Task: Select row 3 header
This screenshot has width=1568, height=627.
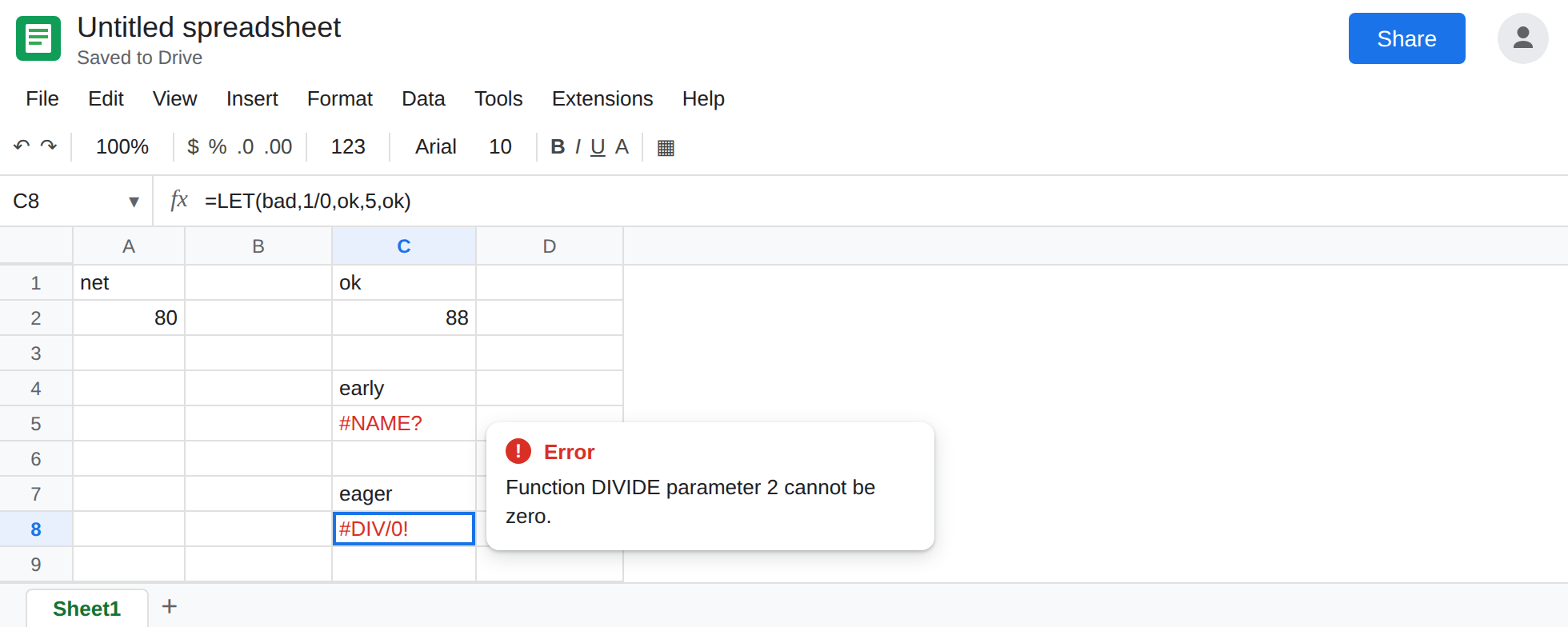Action: point(36,353)
